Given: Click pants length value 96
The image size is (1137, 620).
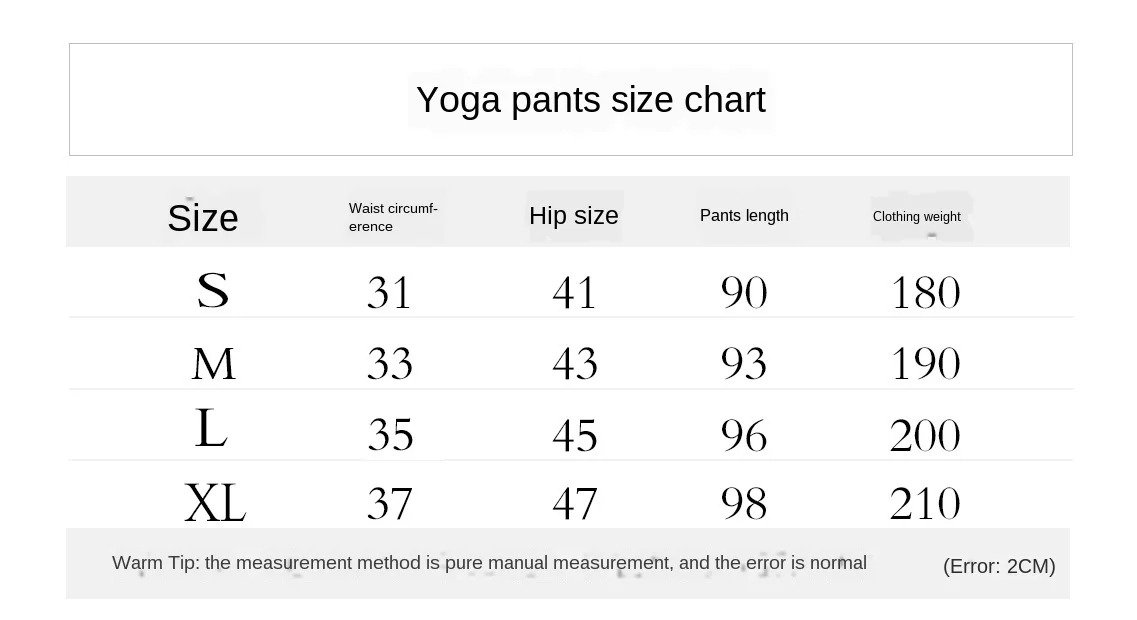Looking at the screenshot, I should tap(744, 436).
